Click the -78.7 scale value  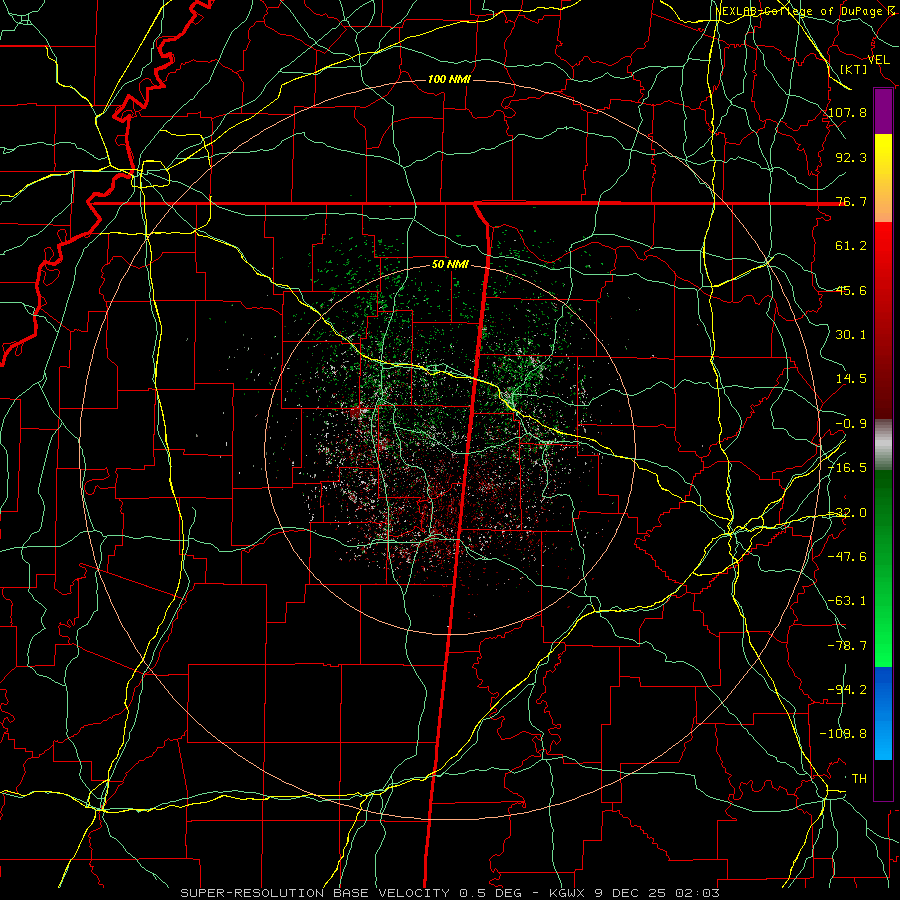[x=847, y=646]
